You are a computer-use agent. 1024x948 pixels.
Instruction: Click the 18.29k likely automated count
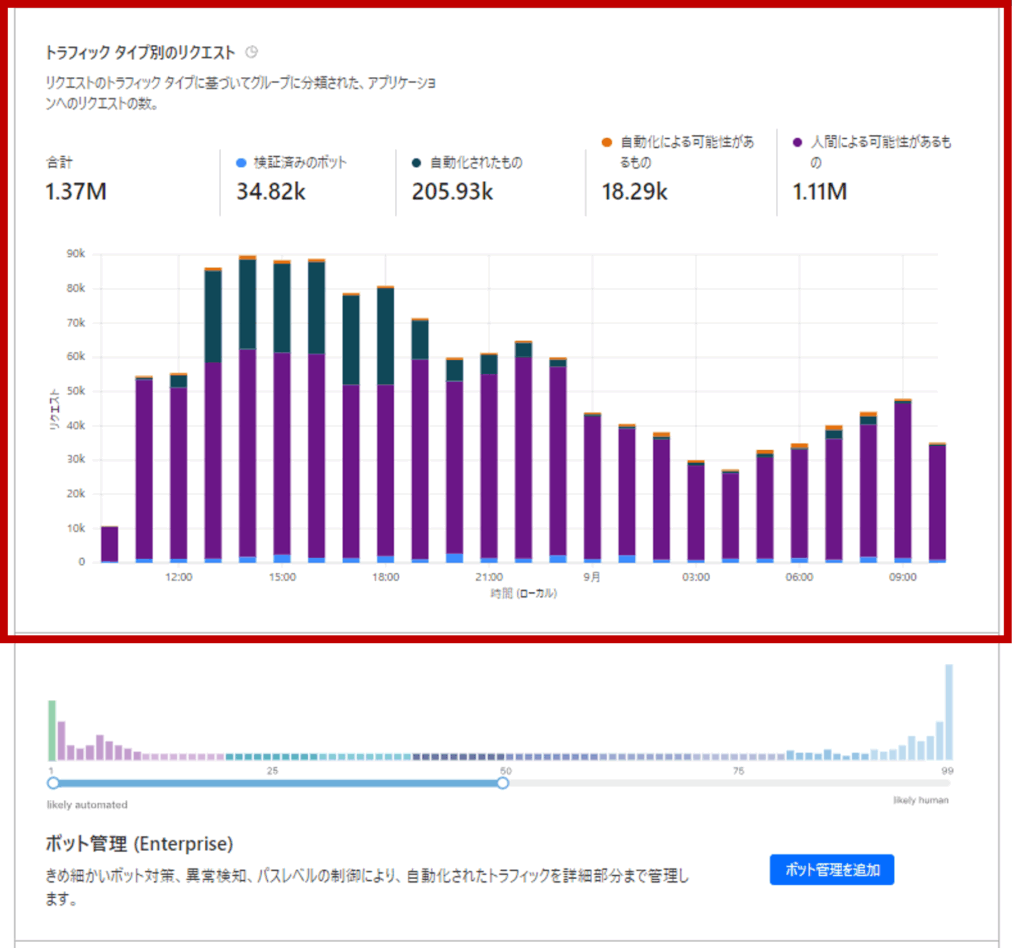click(x=634, y=192)
